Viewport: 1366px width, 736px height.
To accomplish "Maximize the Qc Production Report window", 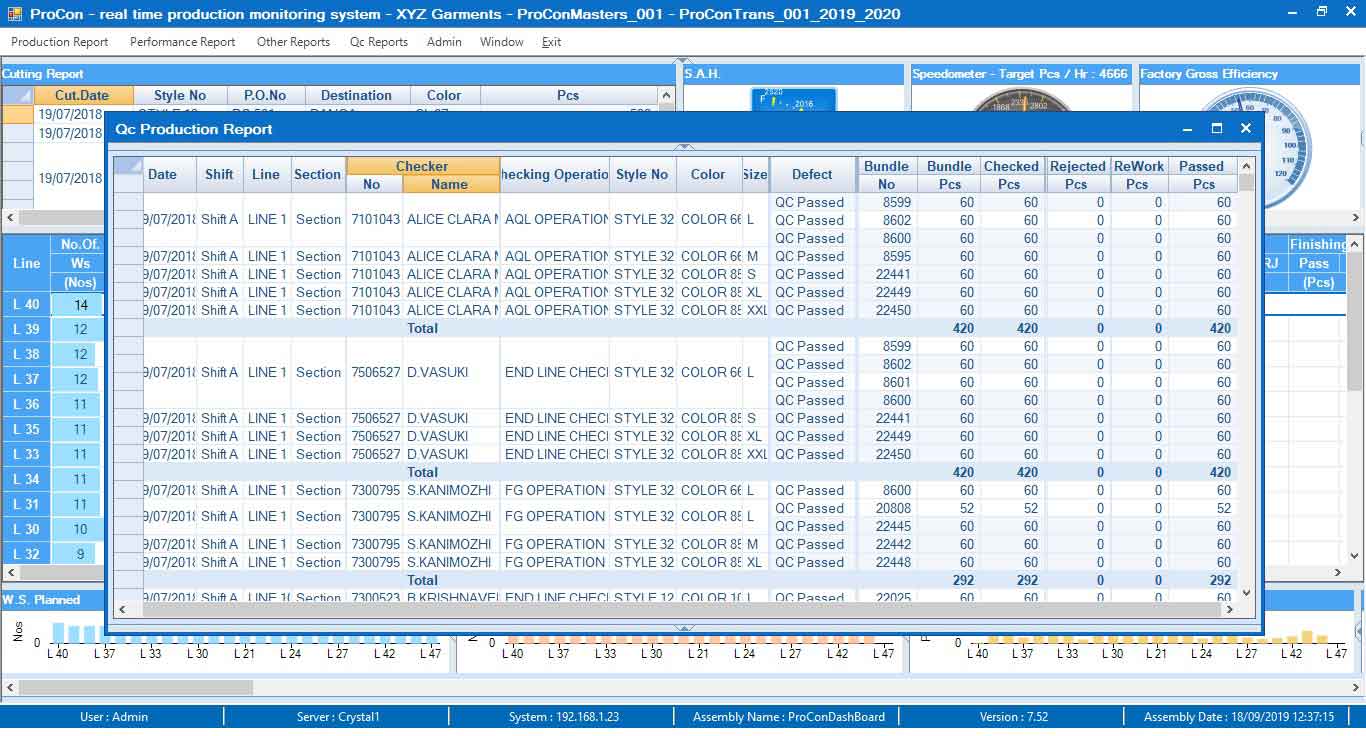I will 1216,129.
